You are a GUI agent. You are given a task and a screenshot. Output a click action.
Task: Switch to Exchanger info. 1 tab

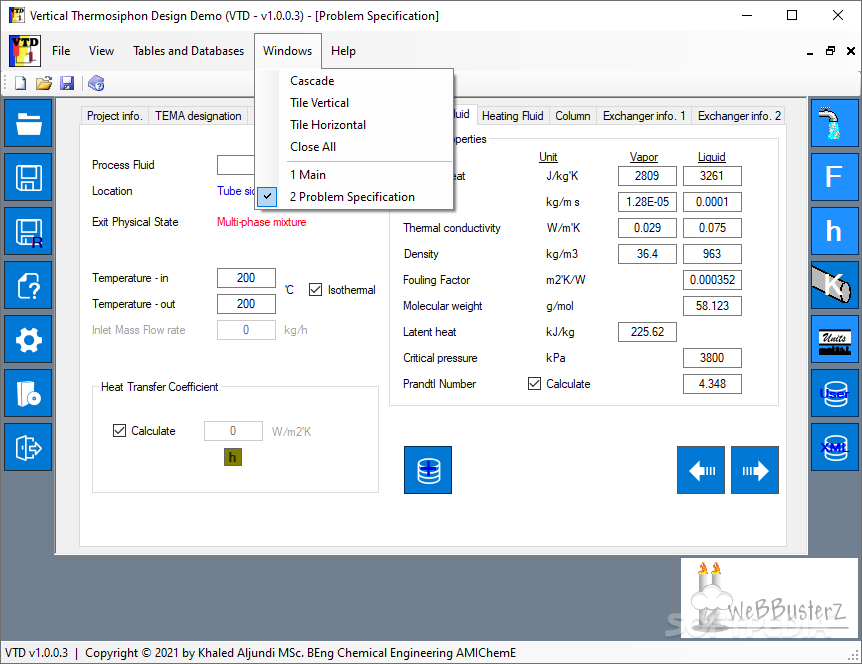(x=644, y=116)
